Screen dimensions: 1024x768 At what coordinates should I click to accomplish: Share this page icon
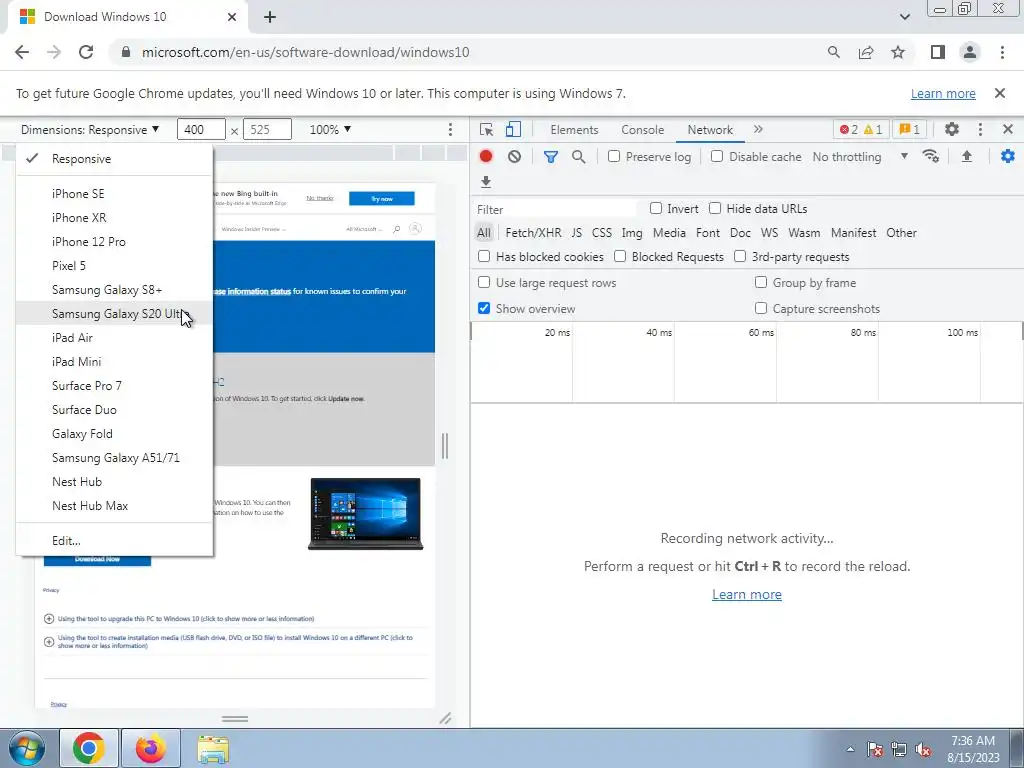click(x=866, y=52)
